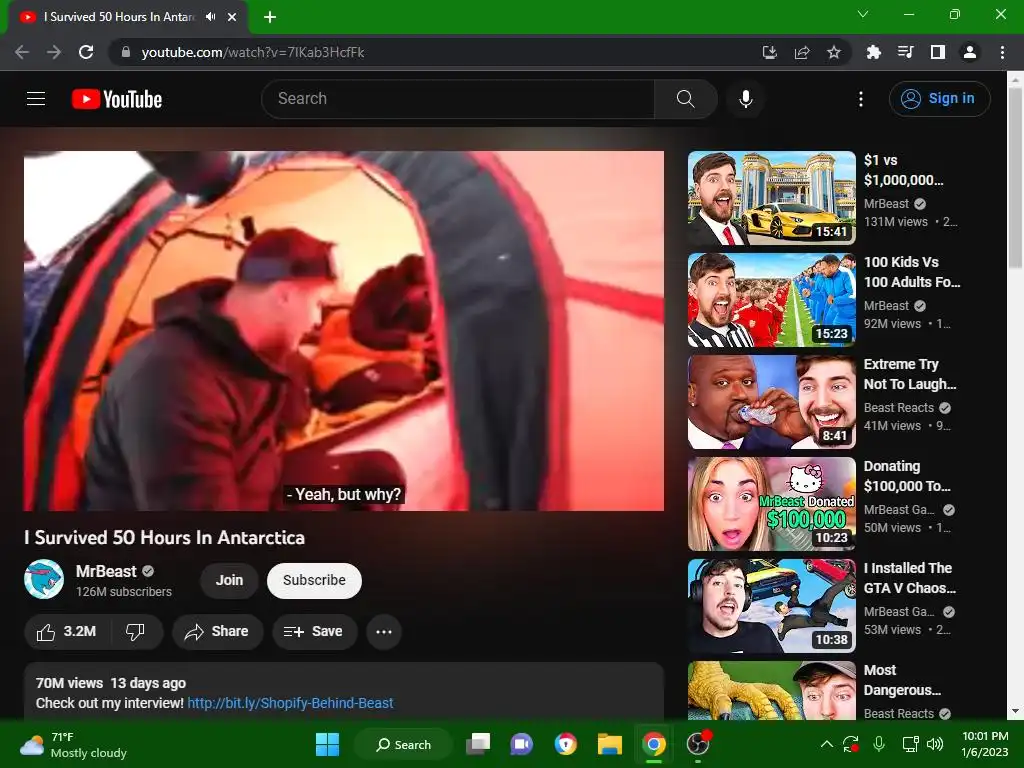
Task: Open OBS Studio from taskbar
Action: pos(698,744)
